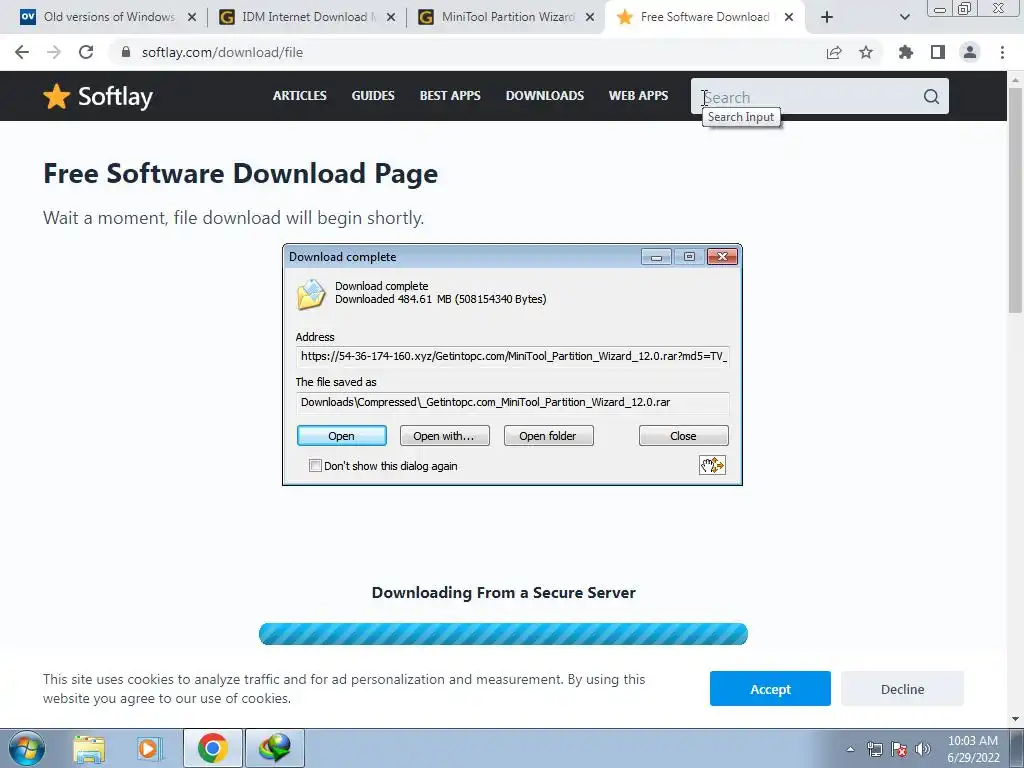Open a new tab with plus button

tap(827, 17)
